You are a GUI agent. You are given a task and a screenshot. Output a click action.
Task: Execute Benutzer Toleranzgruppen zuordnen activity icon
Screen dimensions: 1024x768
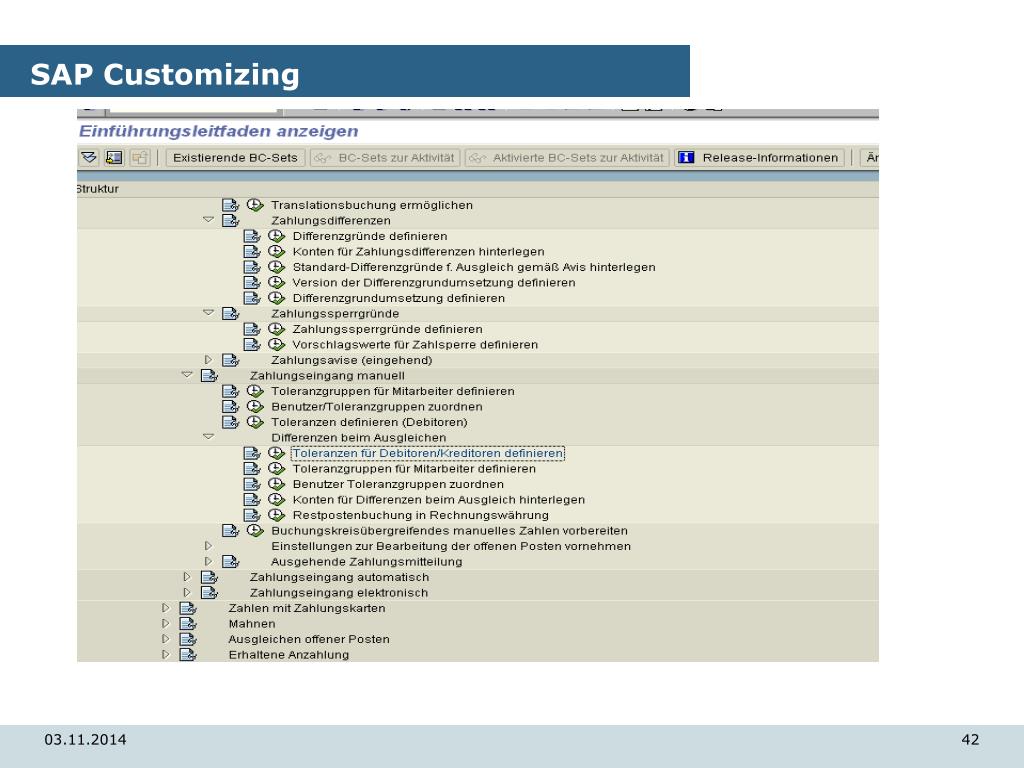pos(276,484)
